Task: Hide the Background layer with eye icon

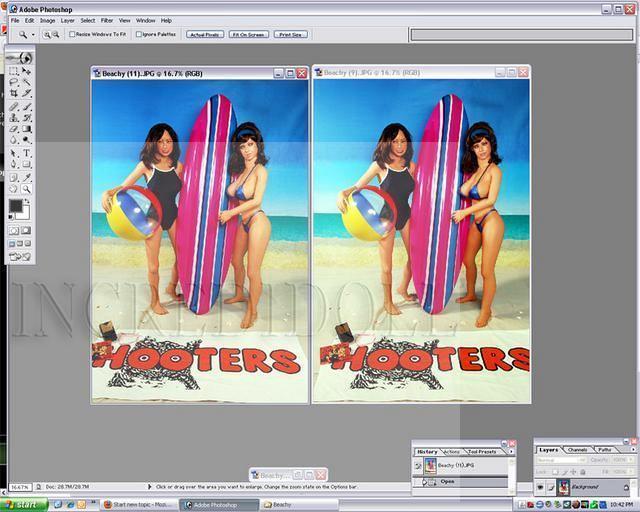Action: (x=540, y=487)
